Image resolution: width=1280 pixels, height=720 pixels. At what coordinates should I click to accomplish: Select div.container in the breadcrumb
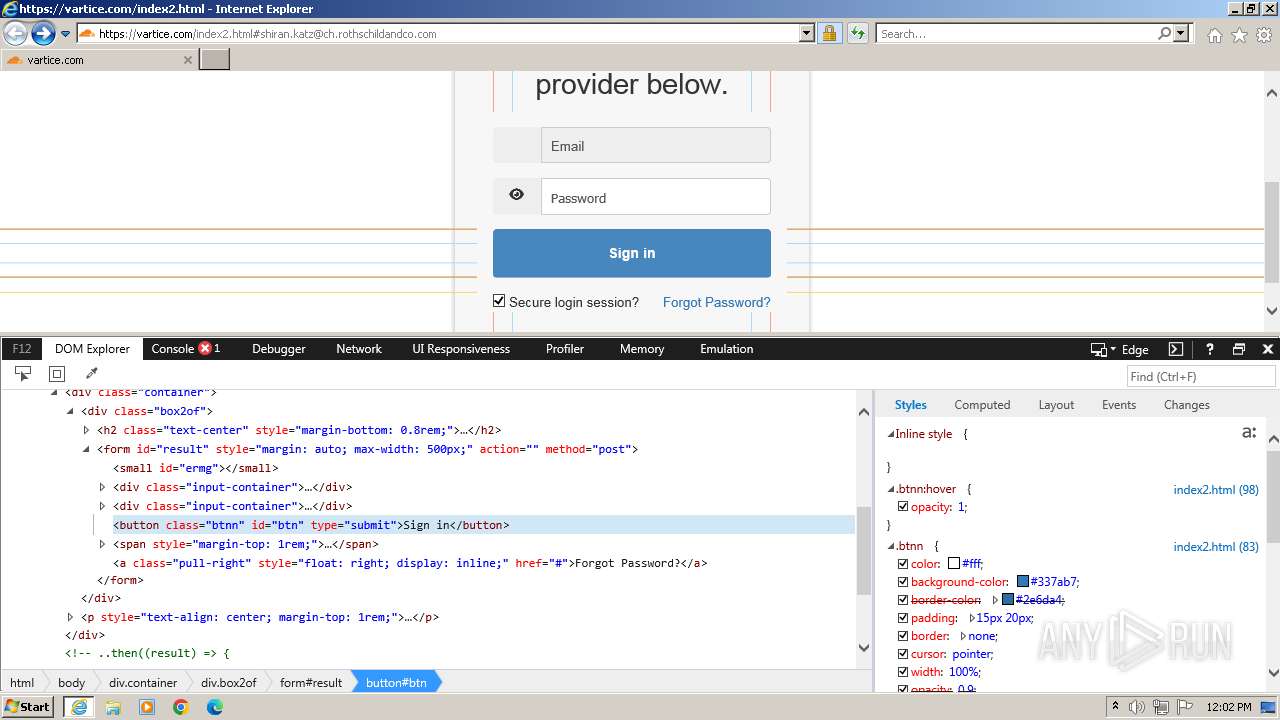[x=143, y=683]
